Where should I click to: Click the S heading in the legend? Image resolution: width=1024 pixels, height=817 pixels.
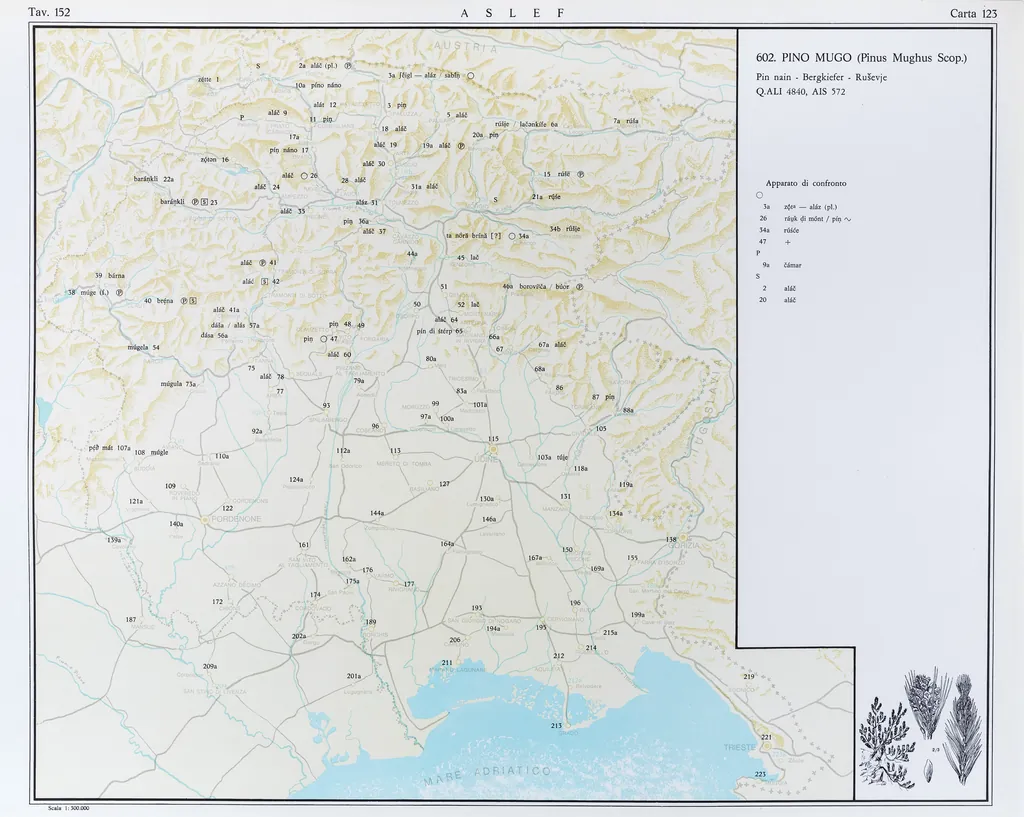click(759, 276)
